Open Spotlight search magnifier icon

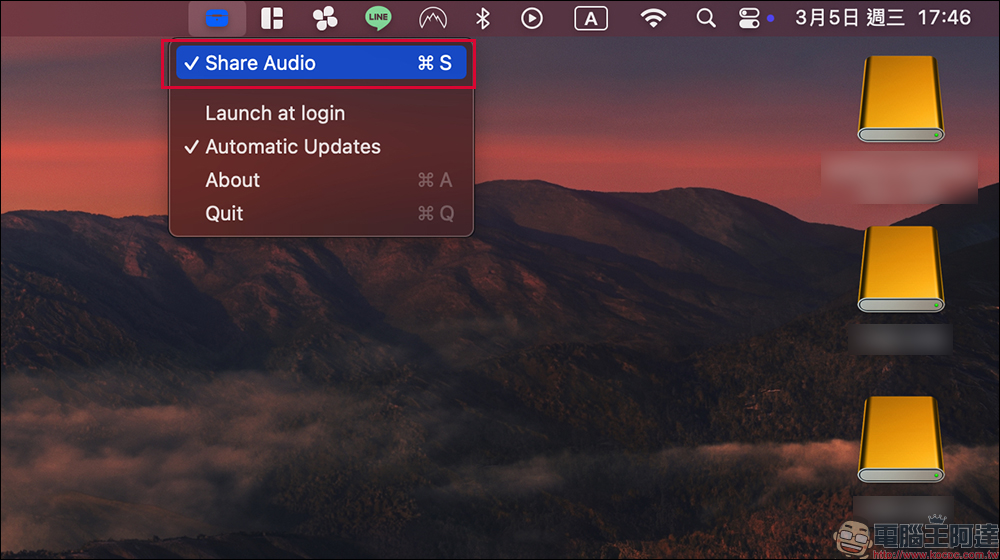[x=705, y=18]
